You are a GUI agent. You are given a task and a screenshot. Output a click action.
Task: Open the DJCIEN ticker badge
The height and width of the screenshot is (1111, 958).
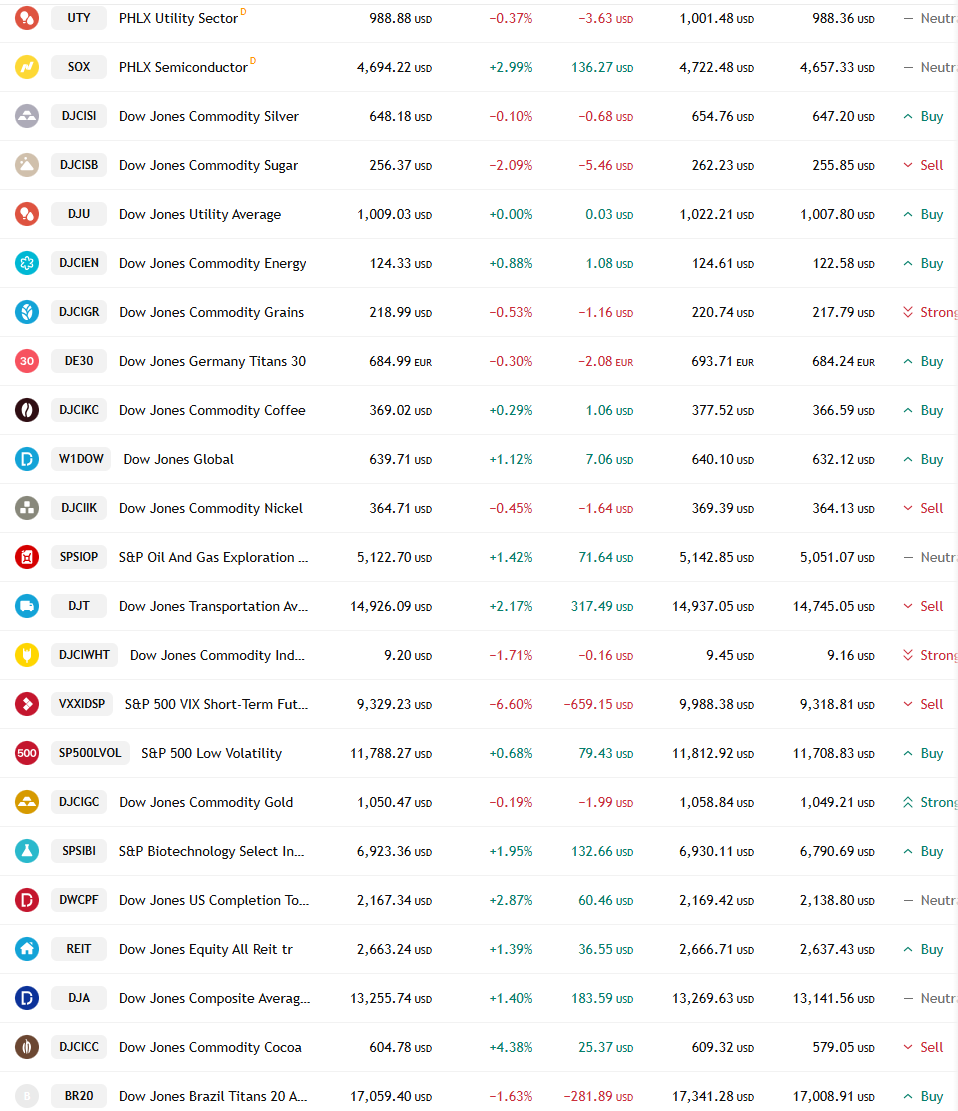coord(79,263)
